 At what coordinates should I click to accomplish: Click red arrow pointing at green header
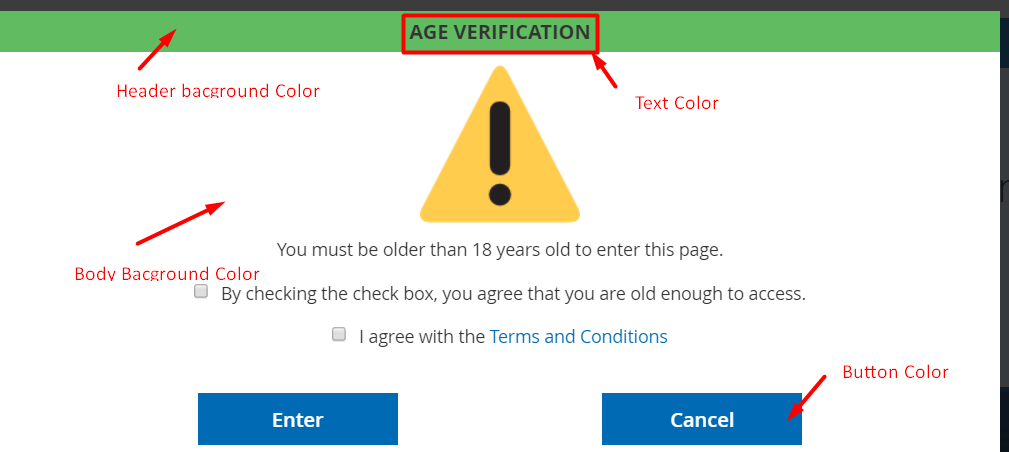coord(156,49)
